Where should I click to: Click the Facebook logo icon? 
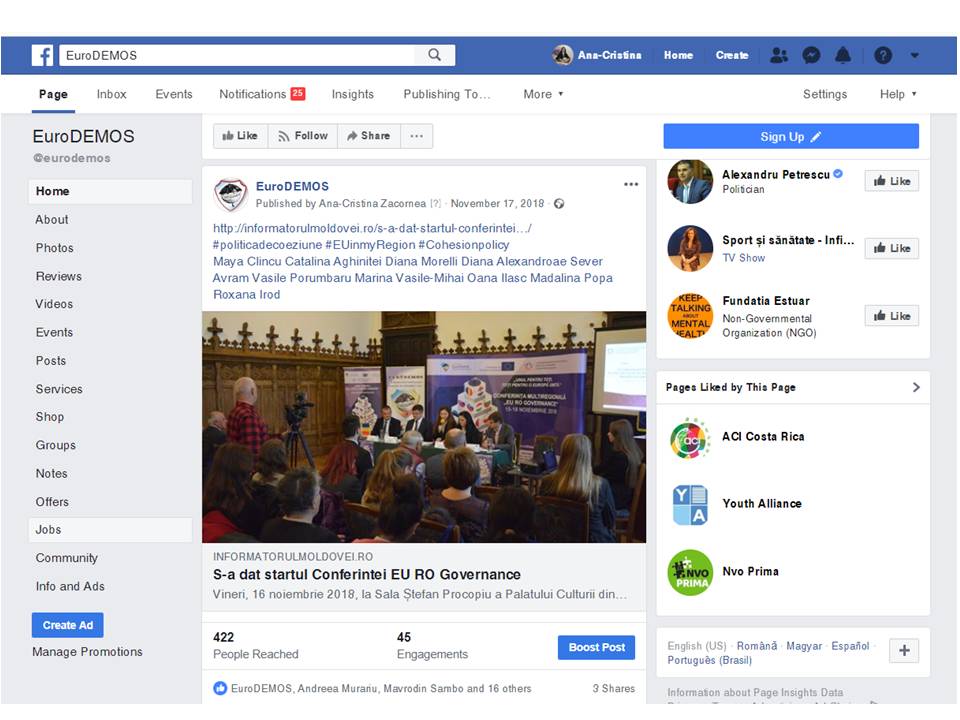[x=43, y=56]
